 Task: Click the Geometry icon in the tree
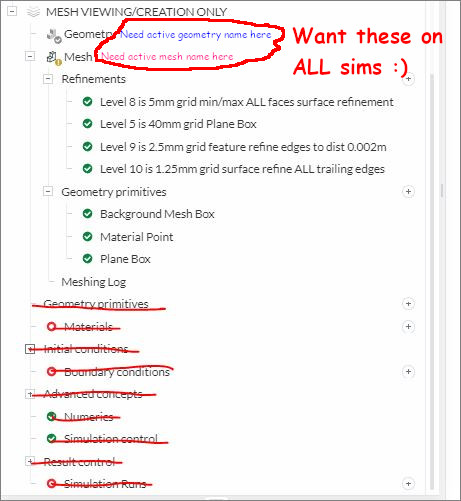(53, 35)
